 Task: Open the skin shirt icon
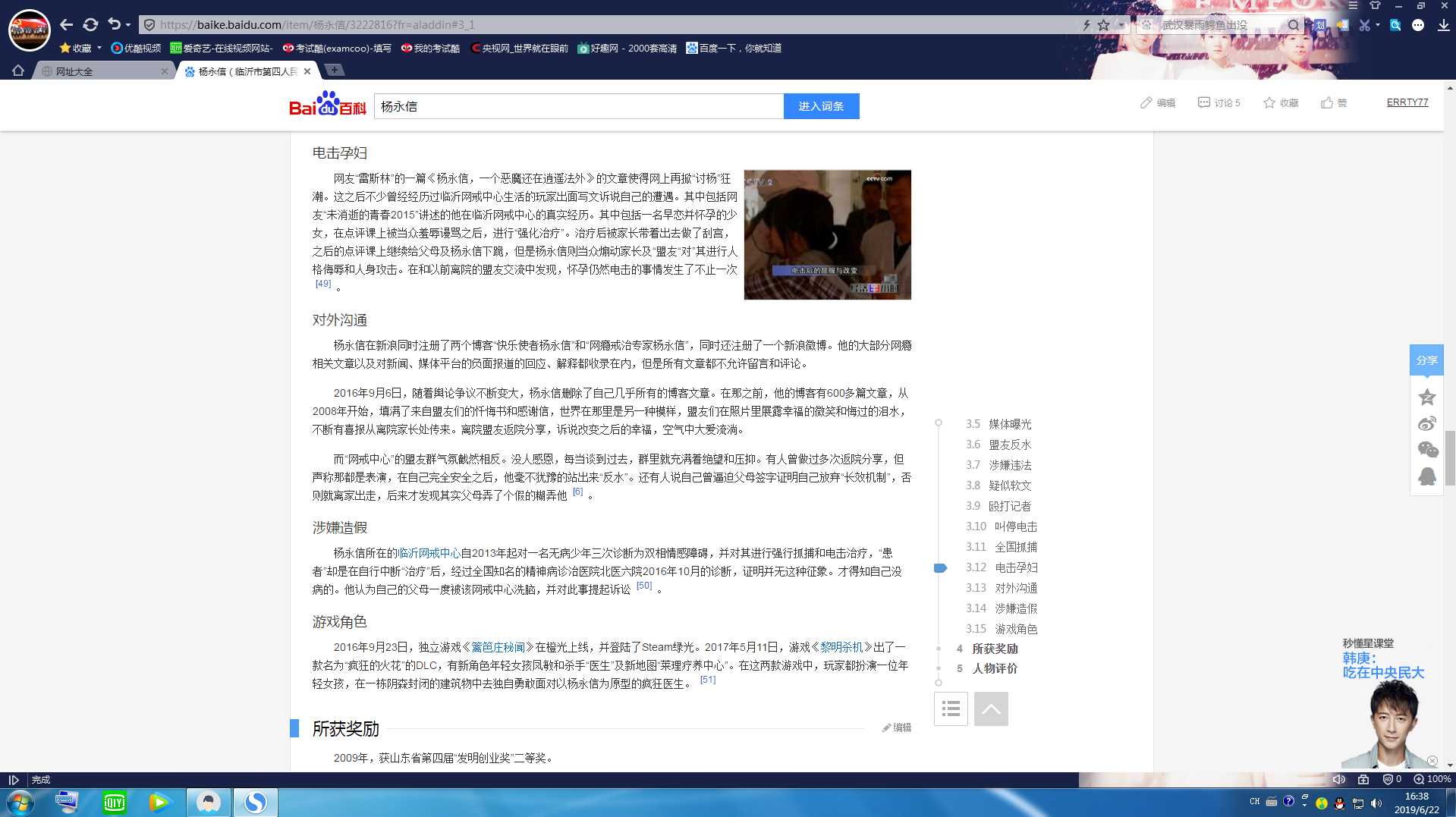pos(1375,5)
